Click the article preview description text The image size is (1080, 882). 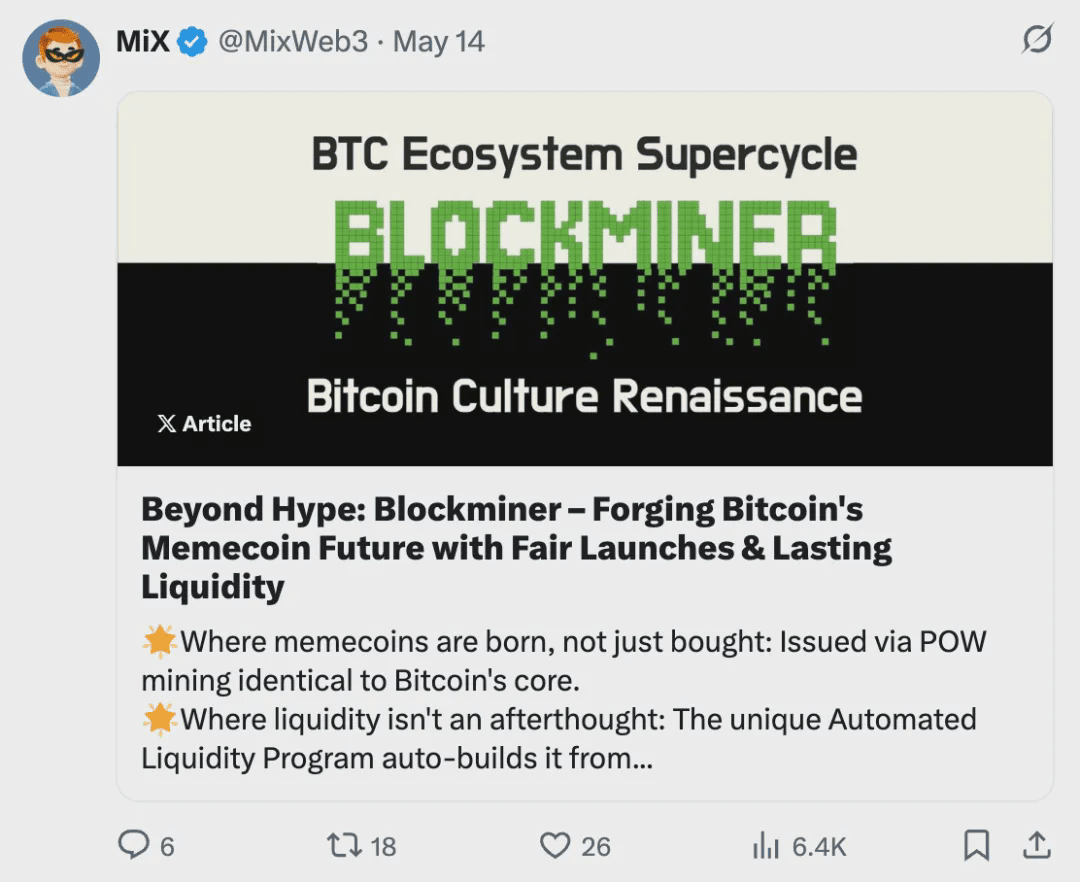click(560, 700)
